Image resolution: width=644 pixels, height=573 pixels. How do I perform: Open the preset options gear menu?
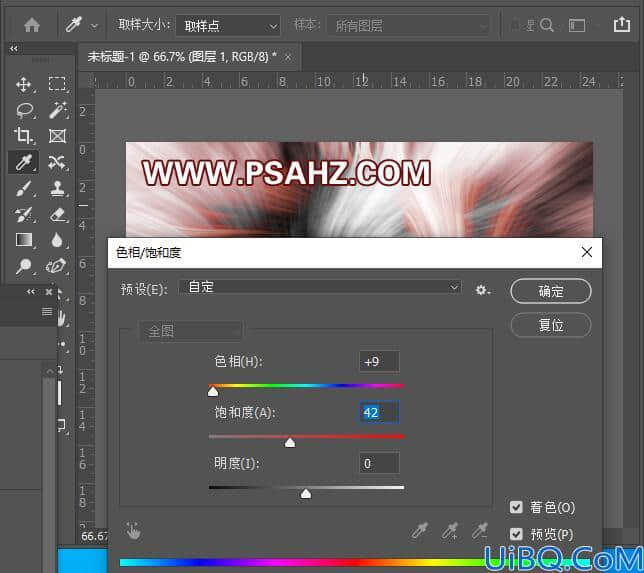483,290
